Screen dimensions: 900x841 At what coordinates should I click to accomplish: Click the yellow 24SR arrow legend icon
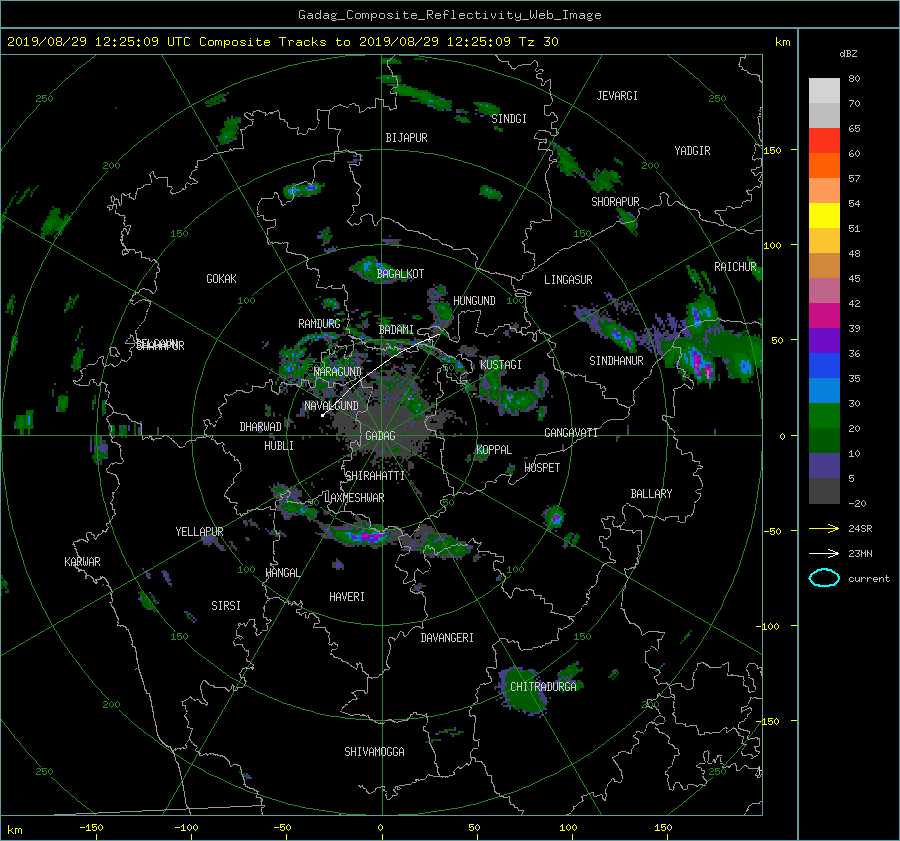824,528
